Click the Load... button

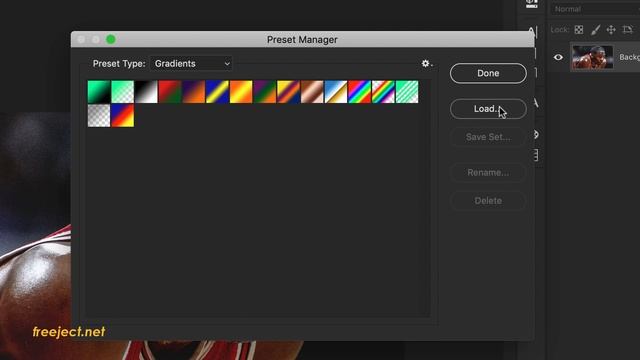488,109
